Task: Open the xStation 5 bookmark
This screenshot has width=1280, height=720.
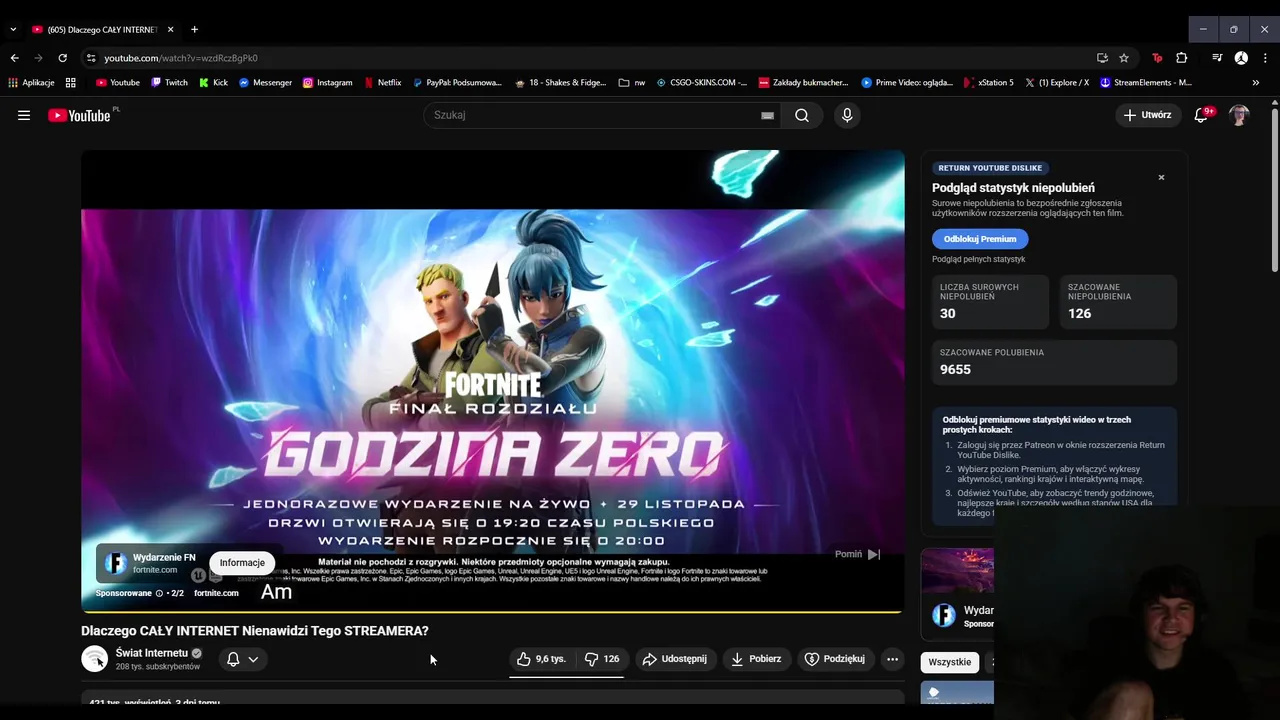Action: point(988,83)
